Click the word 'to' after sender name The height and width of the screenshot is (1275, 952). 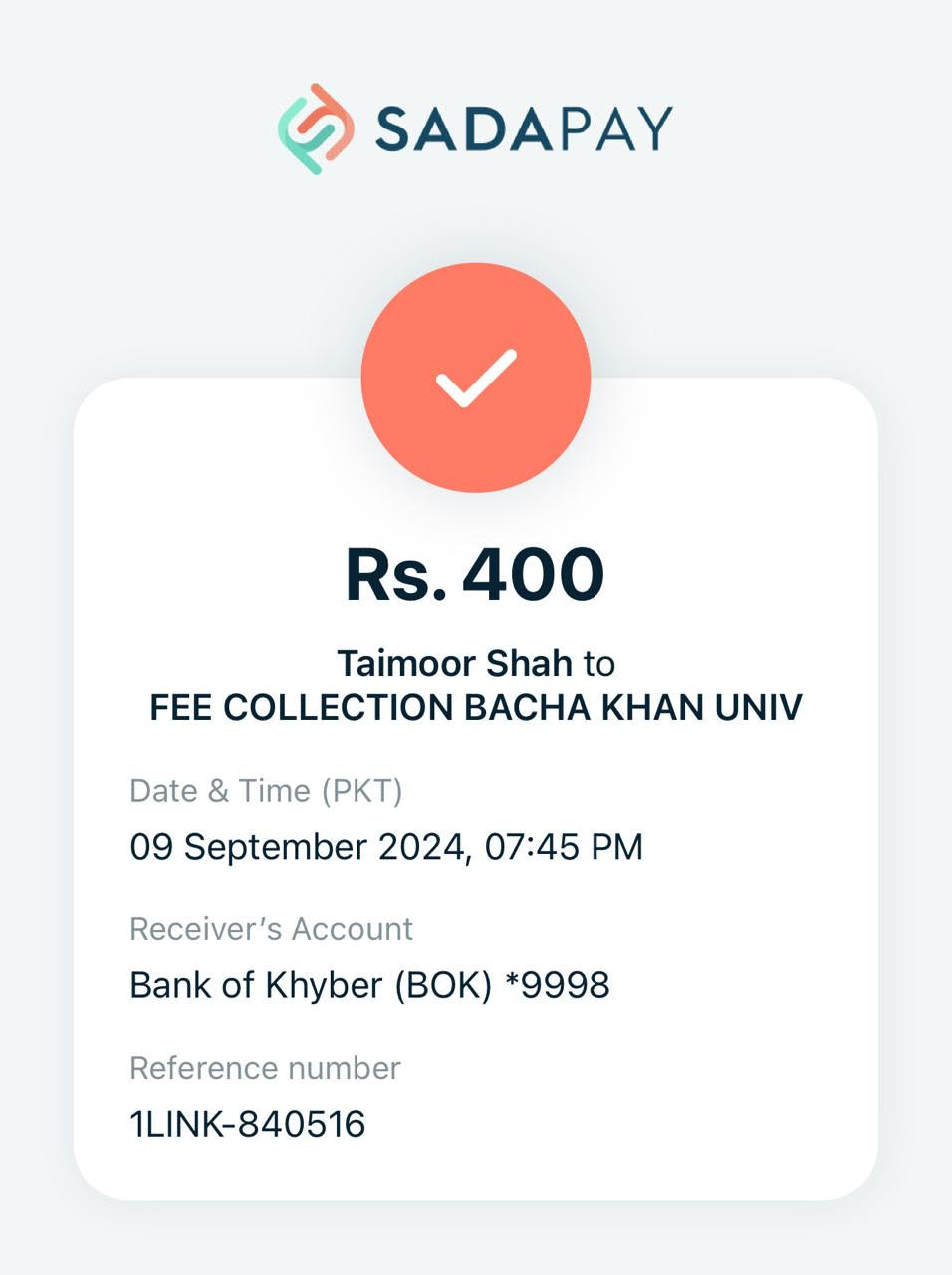[599, 664]
